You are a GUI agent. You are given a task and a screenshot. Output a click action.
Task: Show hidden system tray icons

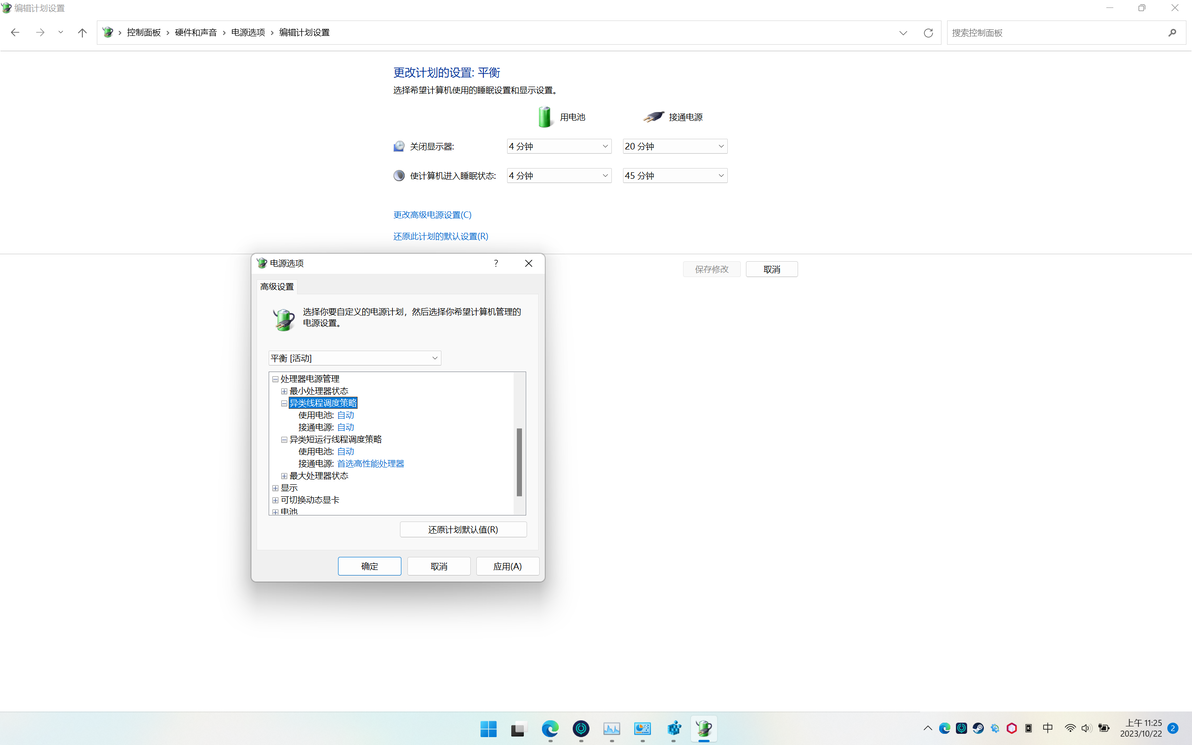[x=927, y=728]
